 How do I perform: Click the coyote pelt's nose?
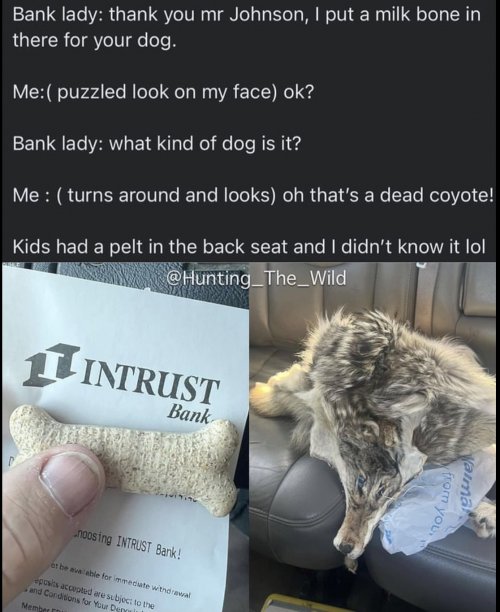point(346,547)
